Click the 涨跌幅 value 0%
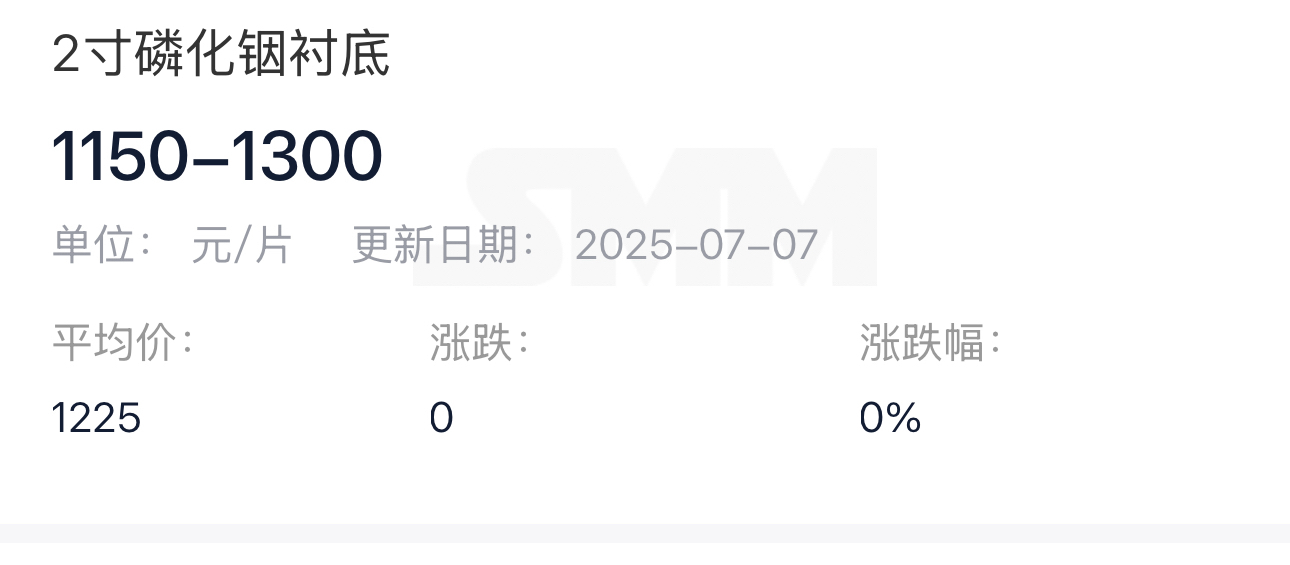This screenshot has width=1290, height=565. pyautogui.click(x=890, y=417)
